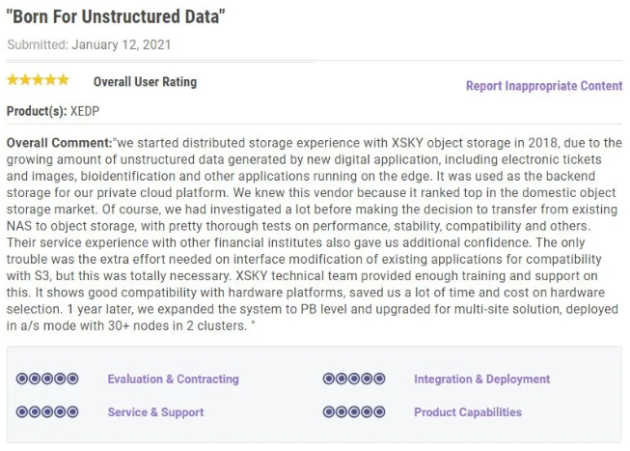Open the Product Capabilities link
Viewport: 630px width, 451px height.
click(x=468, y=412)
